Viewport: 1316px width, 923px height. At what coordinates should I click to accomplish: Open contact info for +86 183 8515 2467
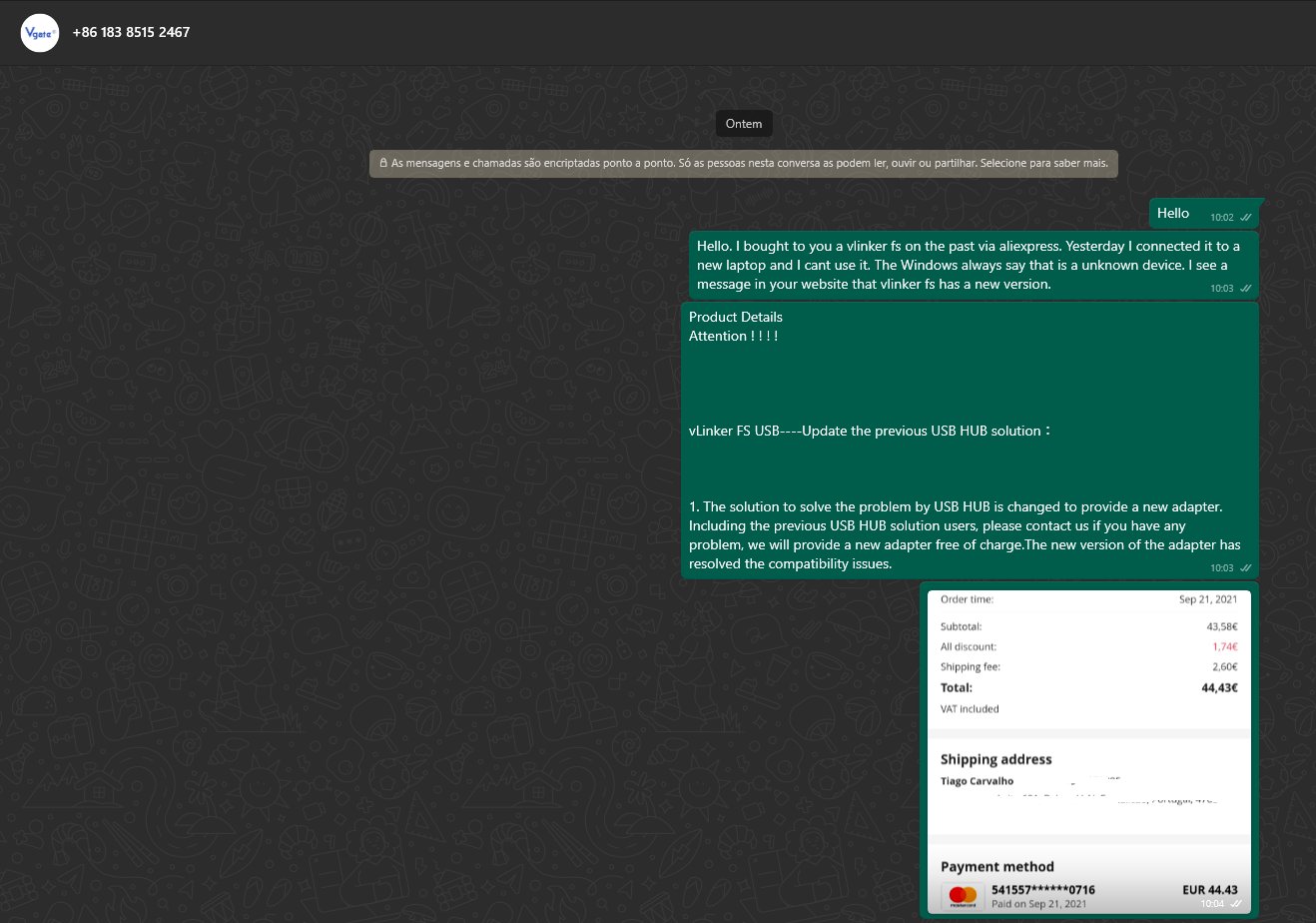[131, 32]
